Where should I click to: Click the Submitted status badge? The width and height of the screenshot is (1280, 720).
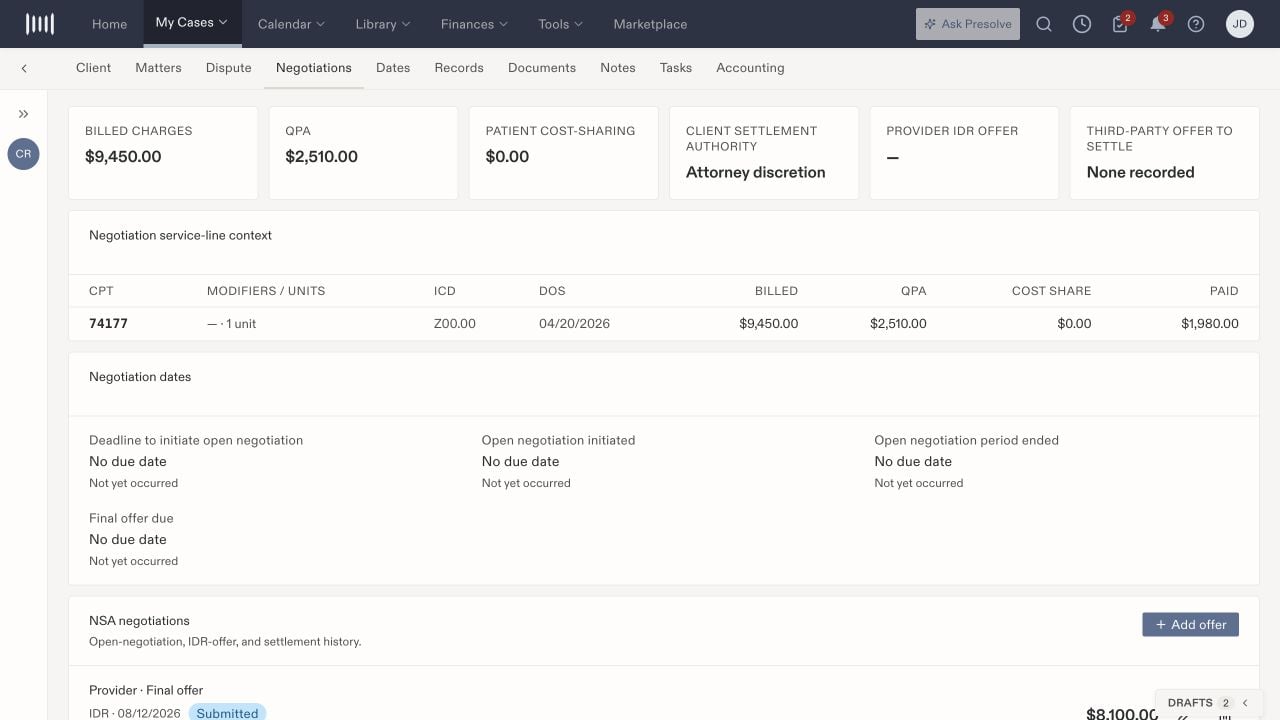(x=227, y=713)
